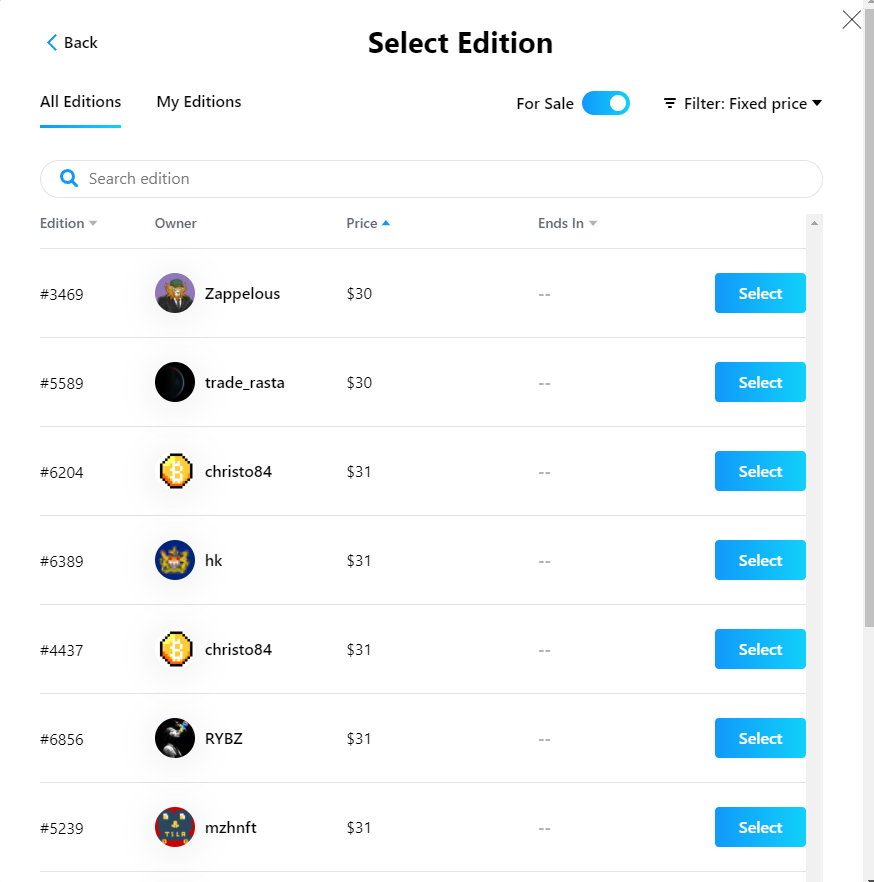Select edition #6389 owned by hk
The width and height of the screenshot is (874, 882).
click(x=760, y=560)
